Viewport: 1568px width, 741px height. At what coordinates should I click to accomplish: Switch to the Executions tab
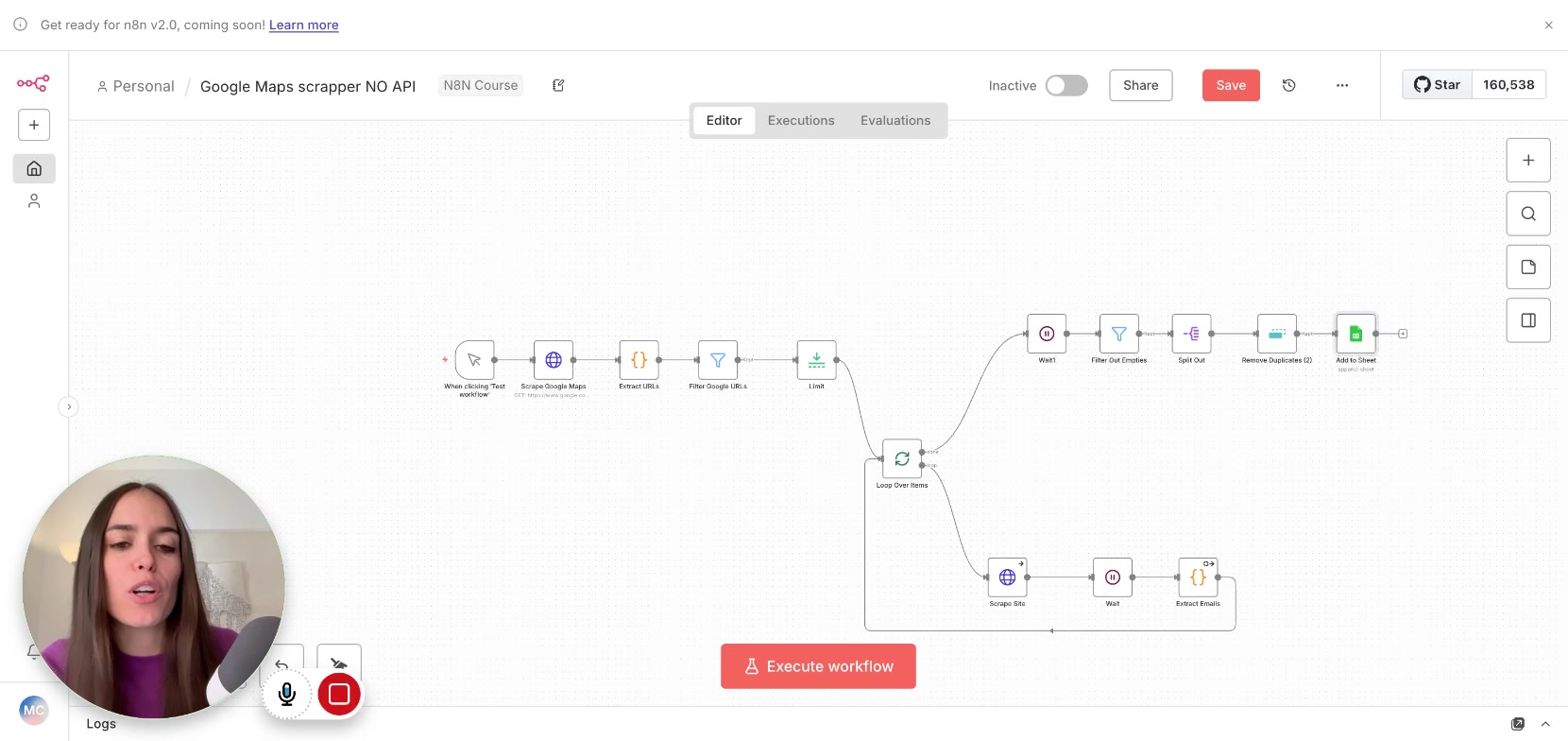point(801,120)
